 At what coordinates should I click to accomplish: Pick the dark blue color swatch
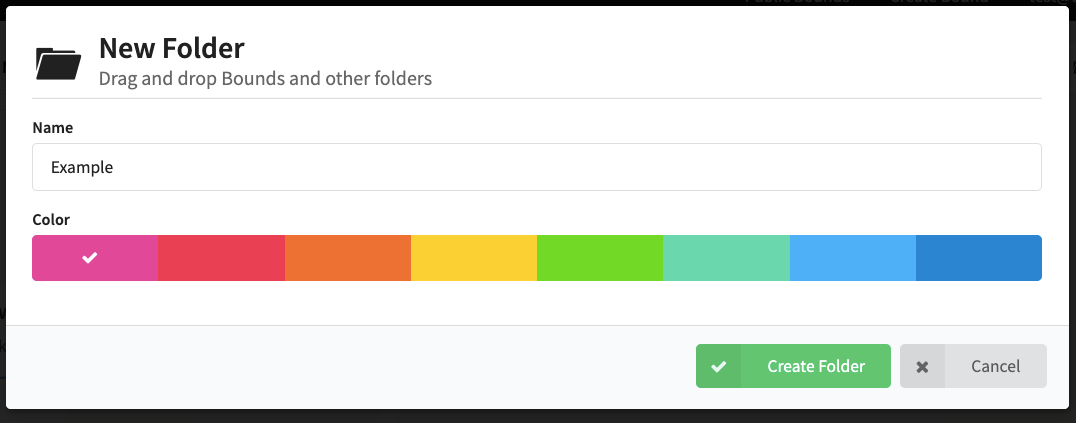979,258
